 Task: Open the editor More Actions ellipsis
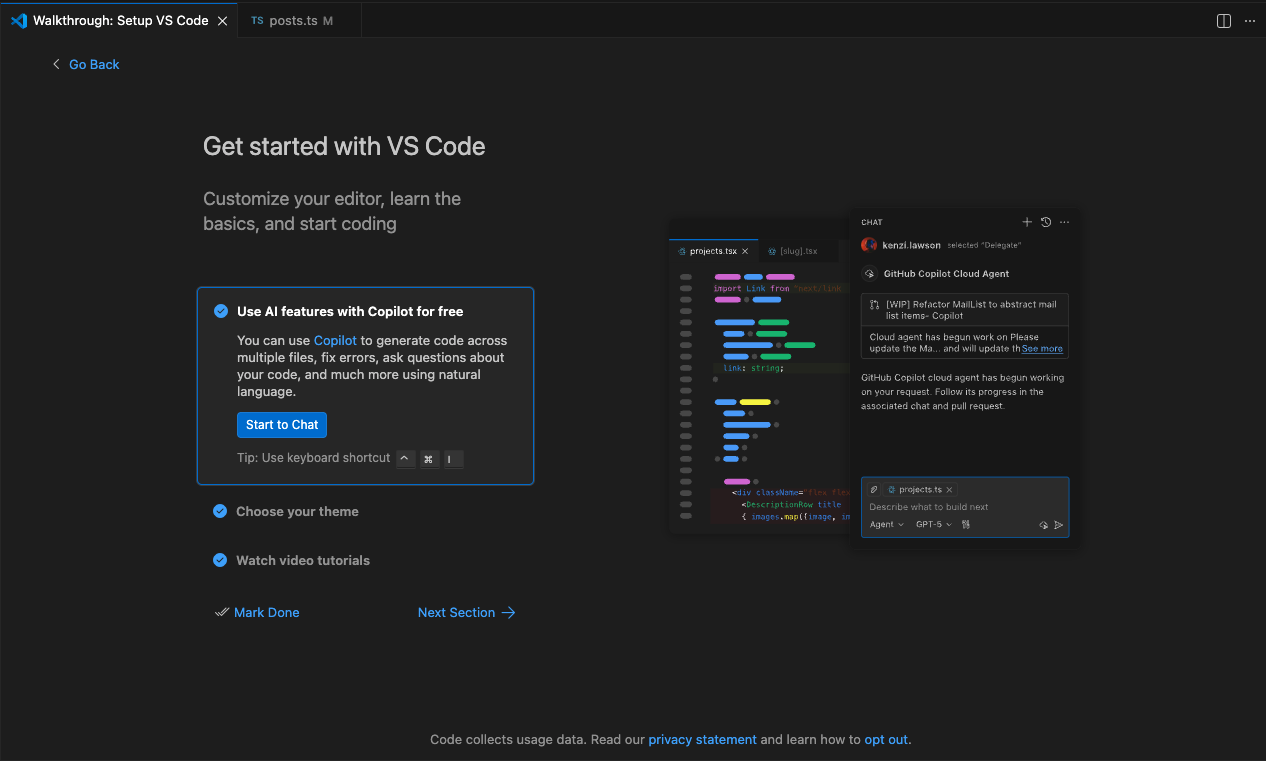click(x=1249, y=21)
